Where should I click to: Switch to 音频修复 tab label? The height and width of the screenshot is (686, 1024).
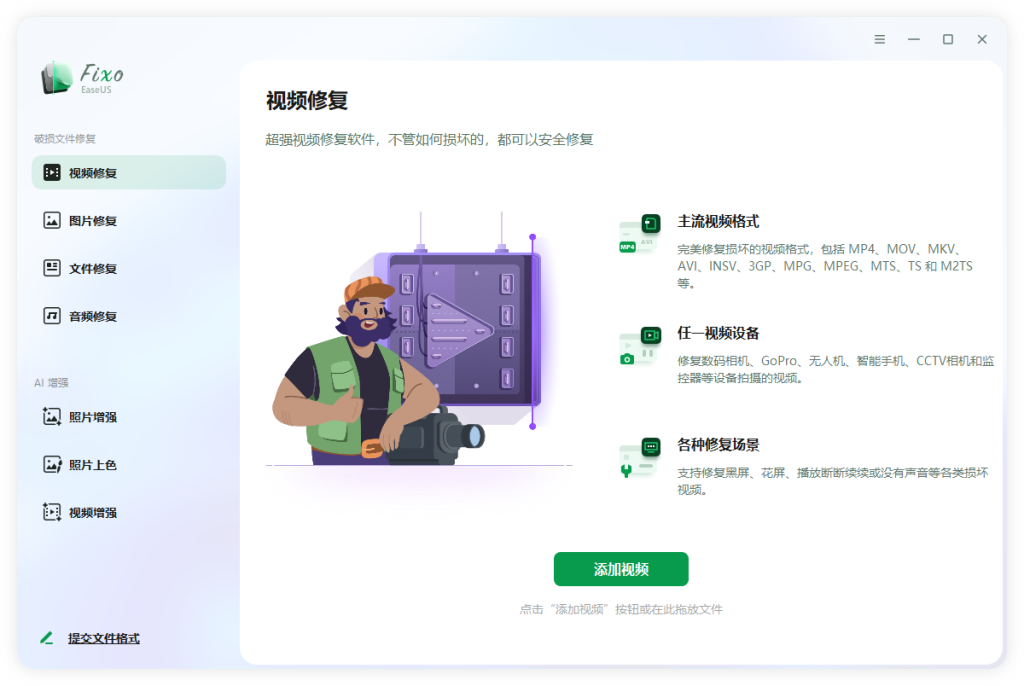[93, 316]
